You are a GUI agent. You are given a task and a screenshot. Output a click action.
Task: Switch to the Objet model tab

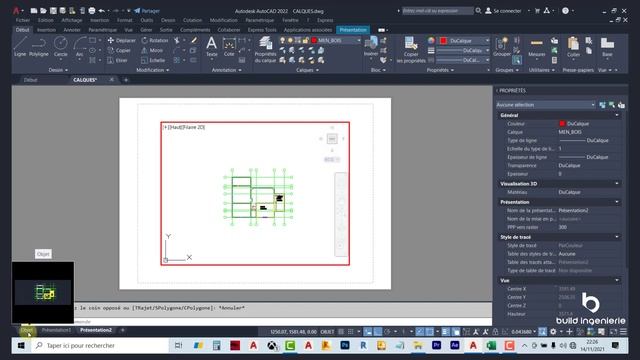click(27, 330)
